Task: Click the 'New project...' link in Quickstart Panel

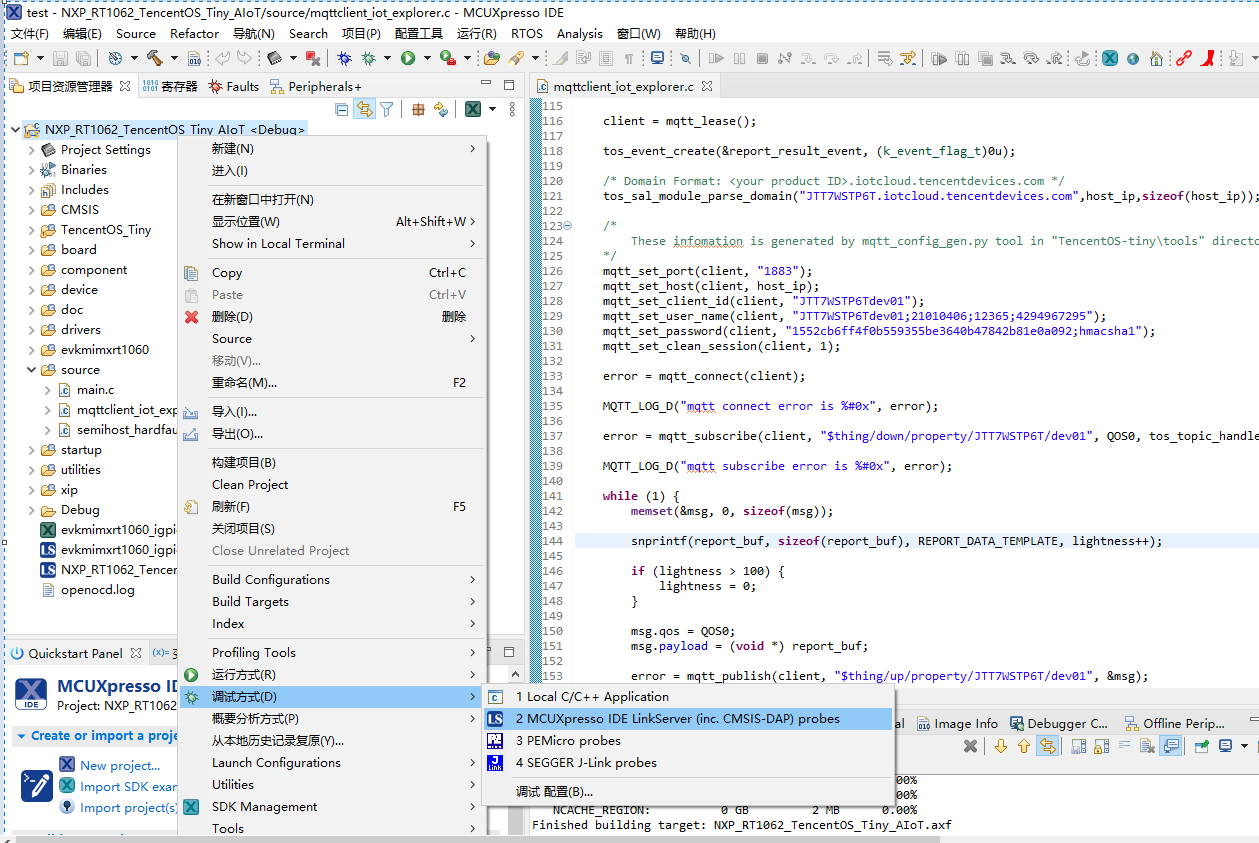Action: [120, 766]
